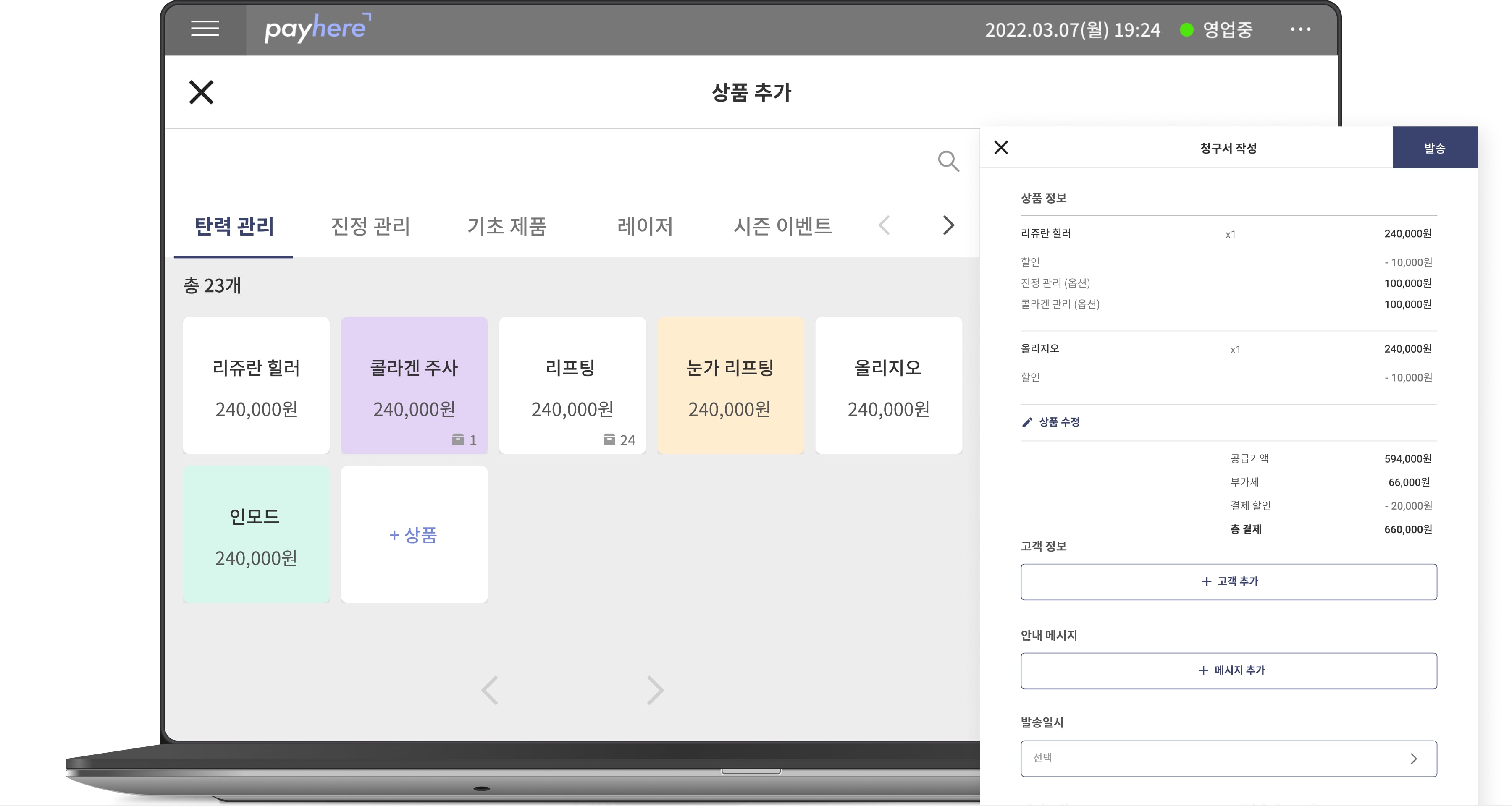Image resolution: width=1512 pixels, height=806 pixels.
Task: Select the 리쥬란 힐러 product card
Action: tap(256, 385)
